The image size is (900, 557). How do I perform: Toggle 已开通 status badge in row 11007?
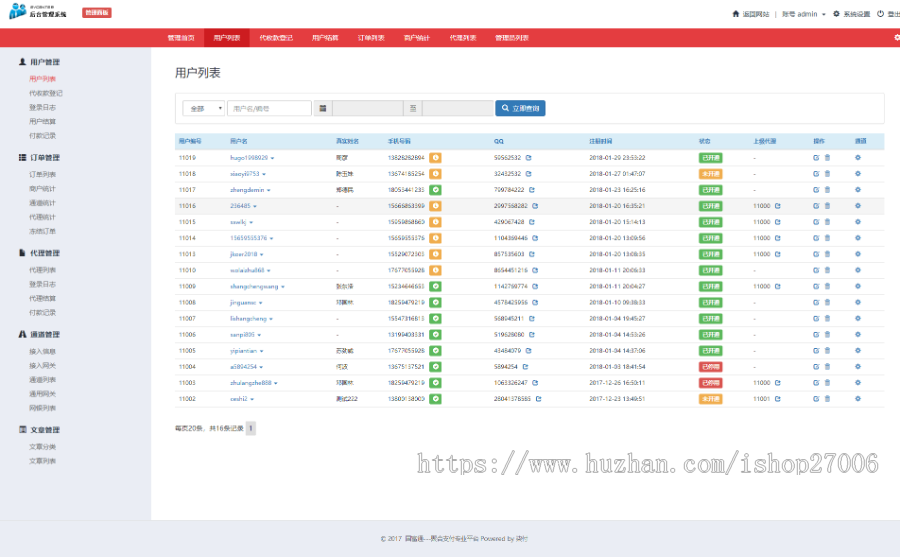(710, 319)
